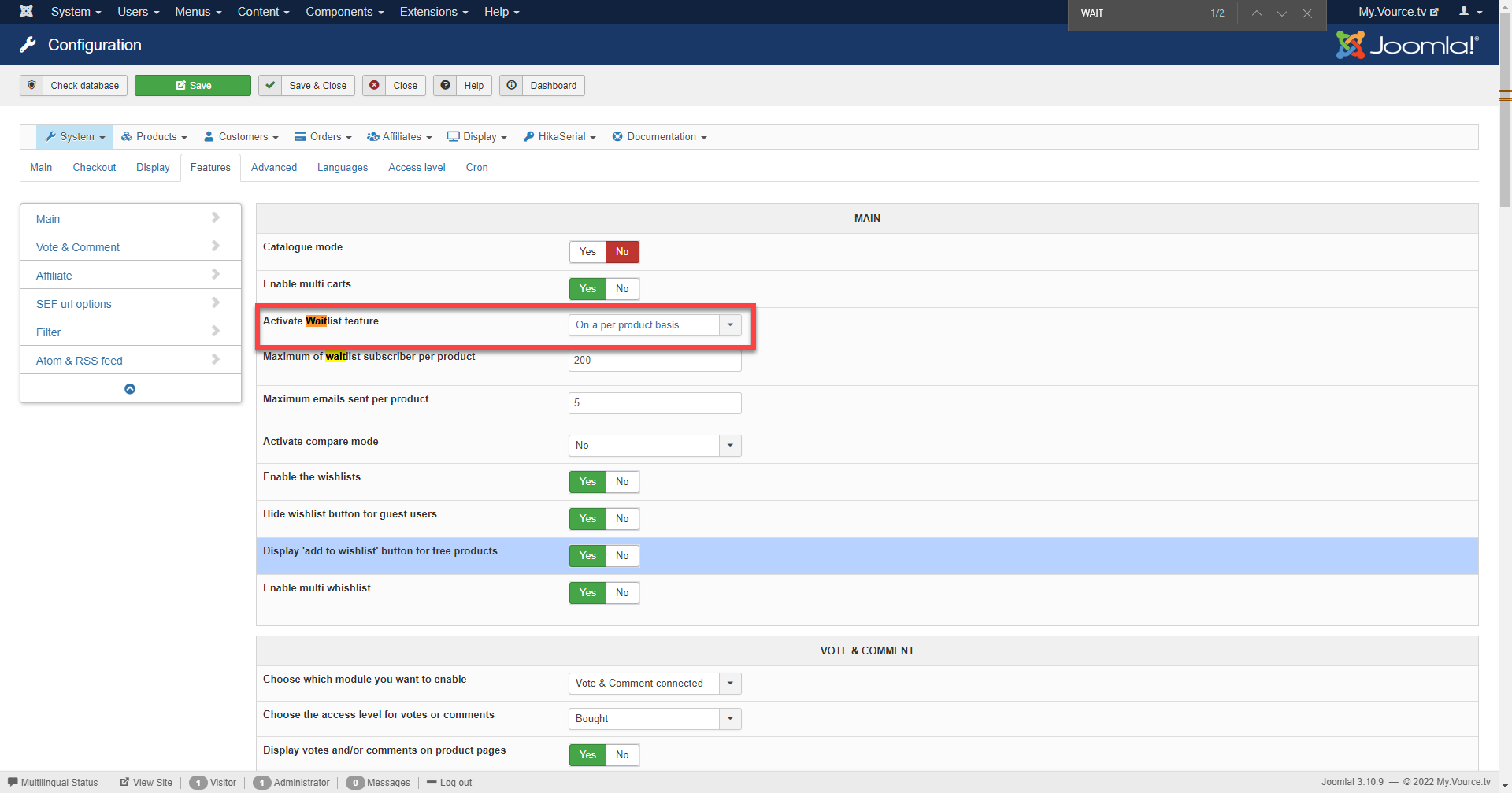1512x793 pixels.
Task: Go to next find match arrow
Action: click(x=1282, y=13)
